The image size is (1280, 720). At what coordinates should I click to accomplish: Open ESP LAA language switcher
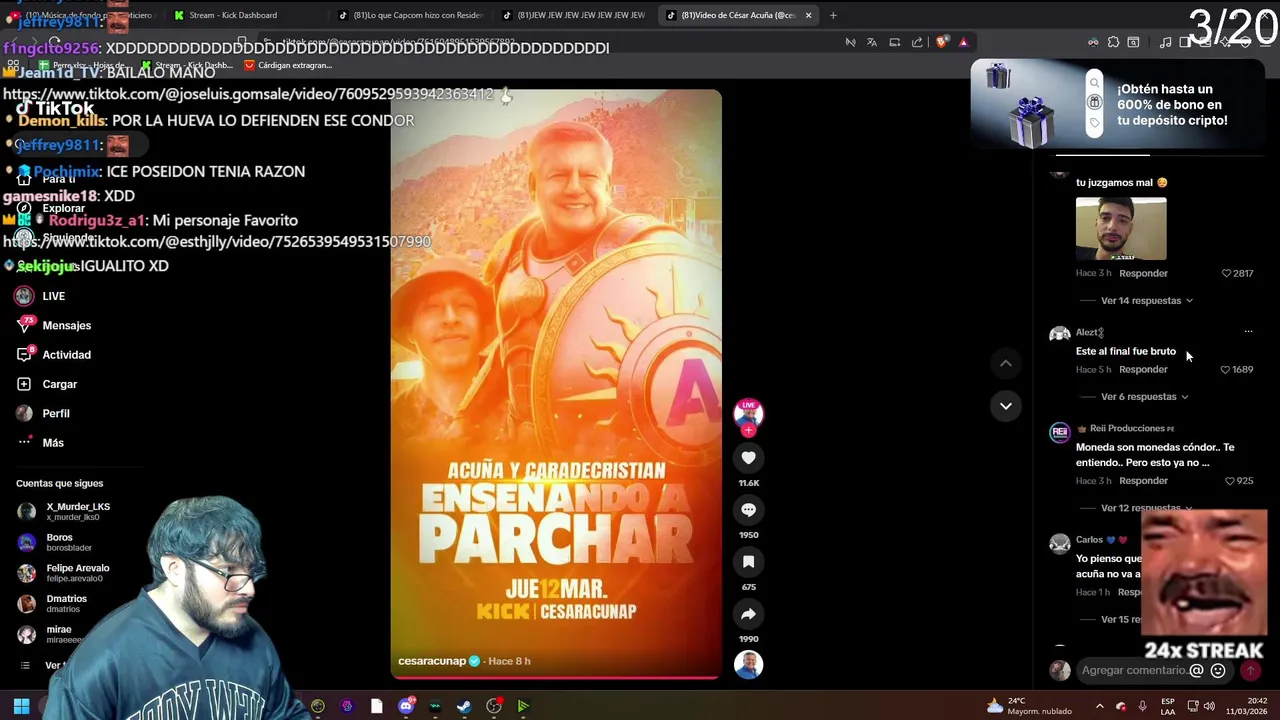coord(1168,706)
